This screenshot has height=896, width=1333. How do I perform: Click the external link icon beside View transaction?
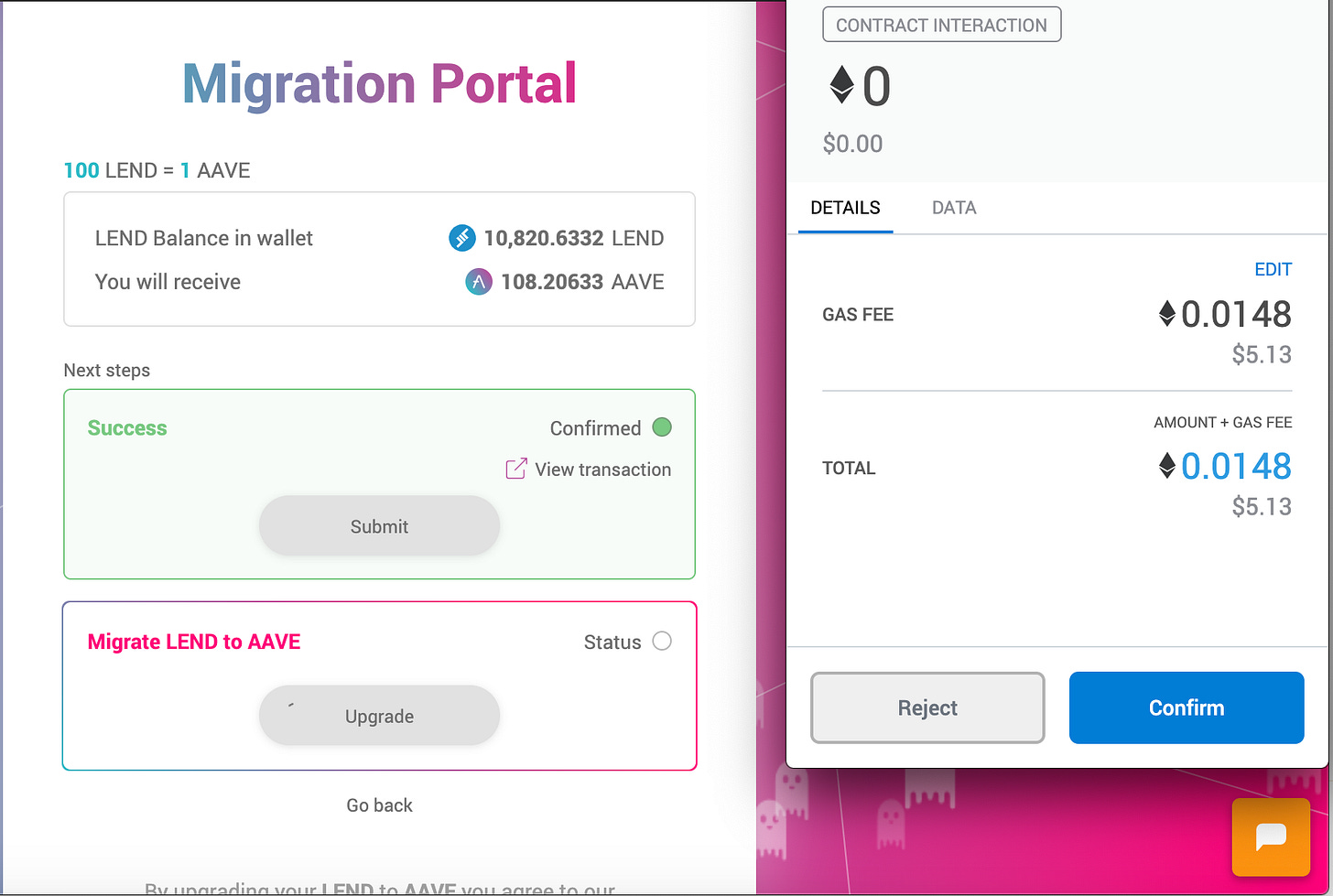pyautogui.click(x=516, y=470)
